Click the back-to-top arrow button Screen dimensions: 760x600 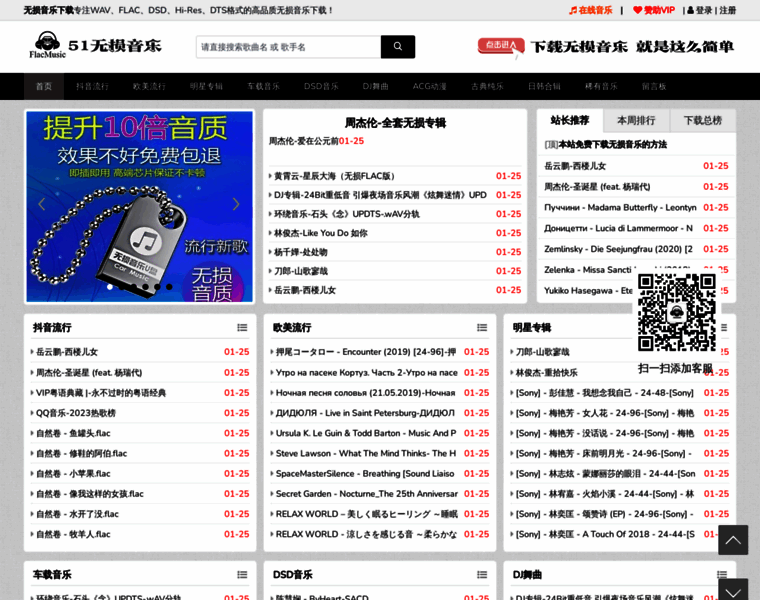[733, 540]
